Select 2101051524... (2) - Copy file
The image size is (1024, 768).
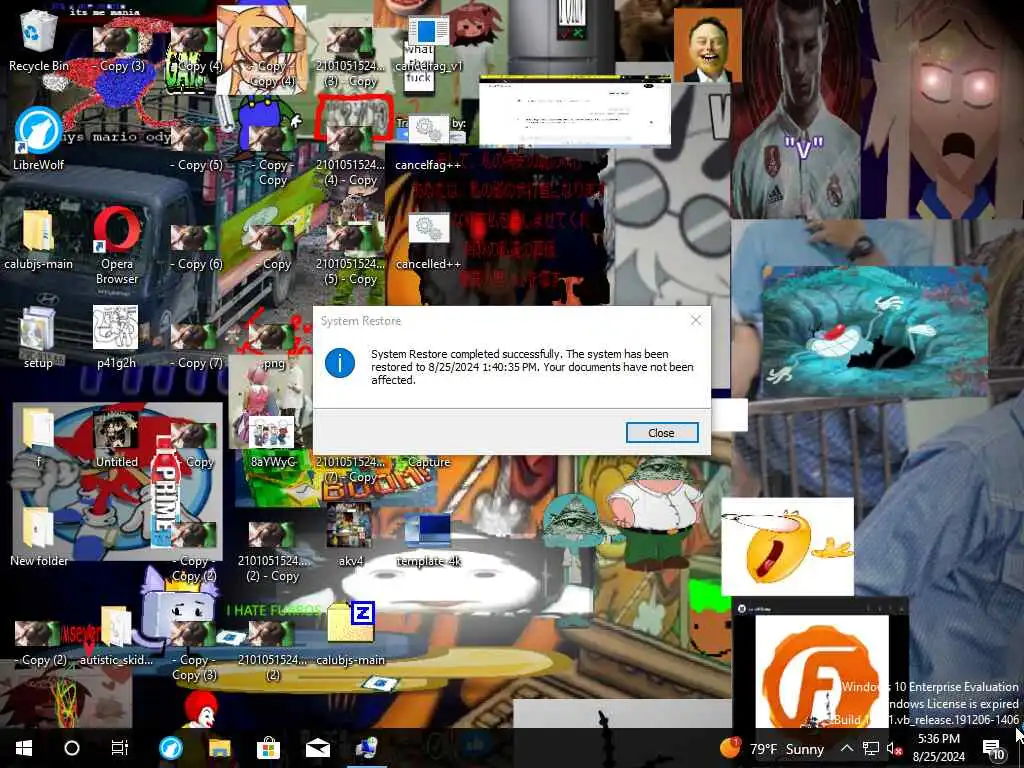coord(273,552)
